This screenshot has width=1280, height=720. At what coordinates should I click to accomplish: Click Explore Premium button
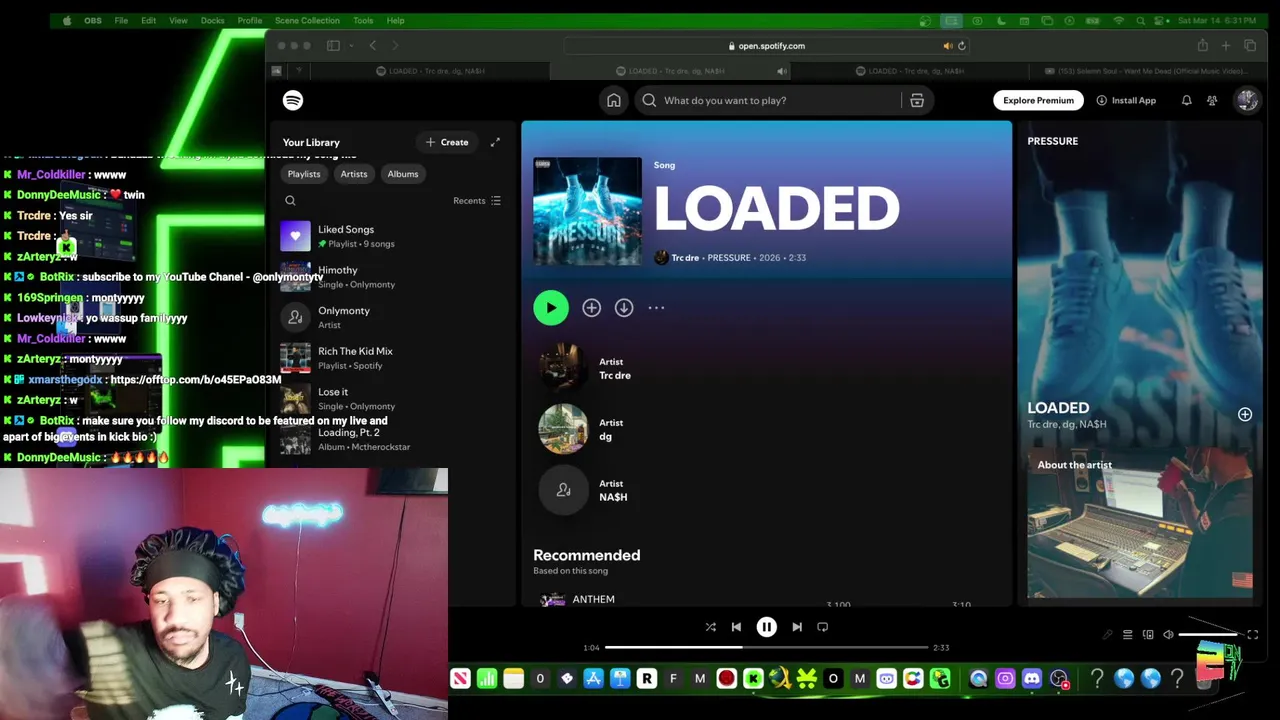1038,100
